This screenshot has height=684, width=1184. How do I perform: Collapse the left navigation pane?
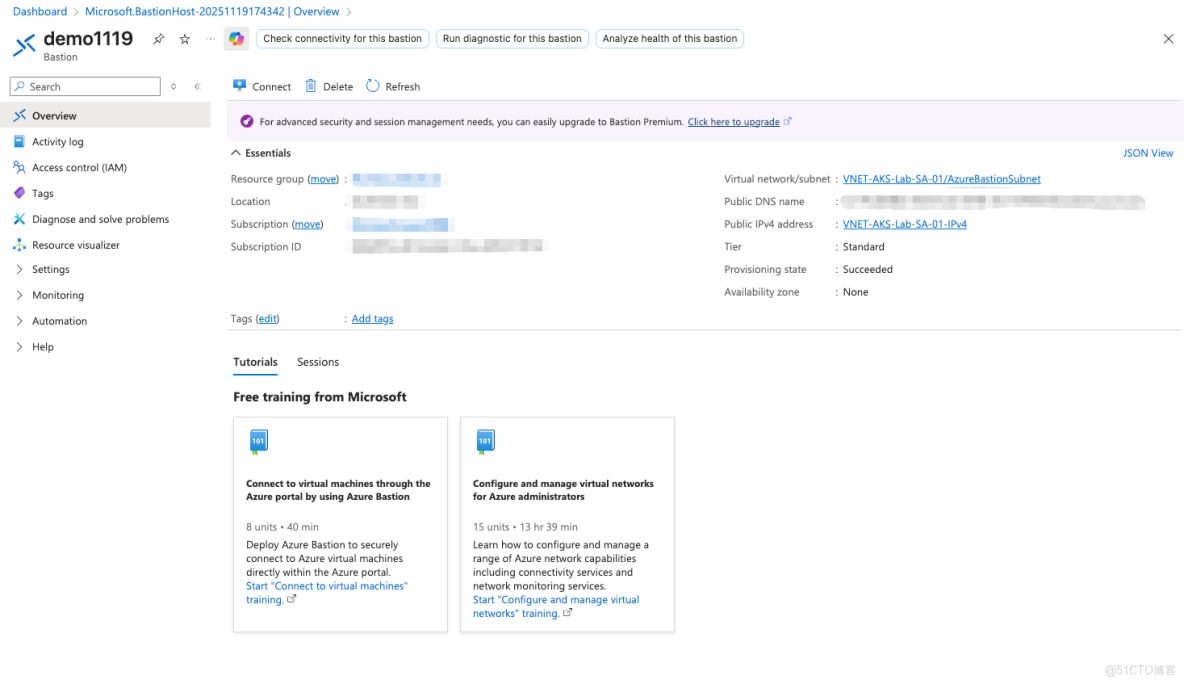click(196, 86)
